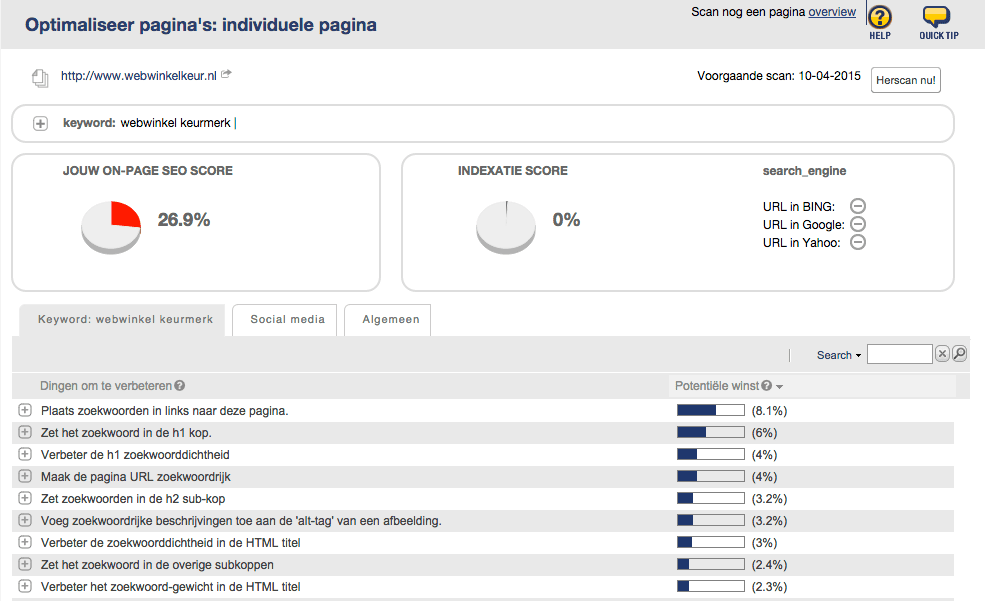Toggle the URL in Yahoo status icon

pos(858,242)
